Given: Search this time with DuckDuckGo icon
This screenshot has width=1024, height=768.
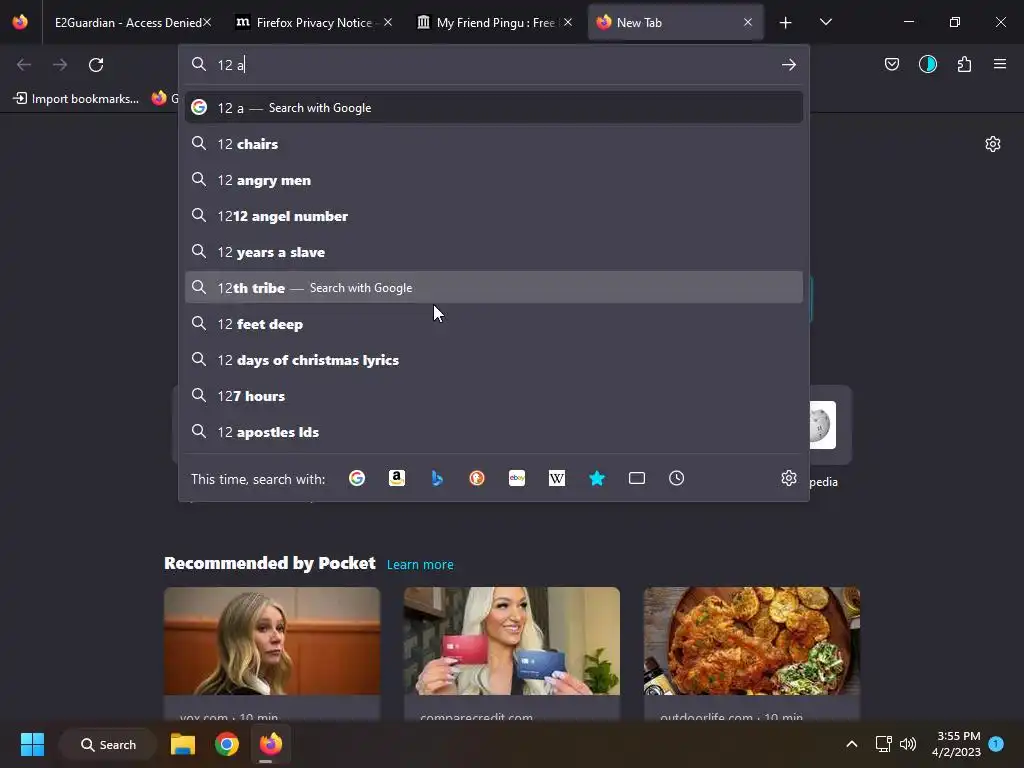Looking at the screenshot, I should 477,478.
